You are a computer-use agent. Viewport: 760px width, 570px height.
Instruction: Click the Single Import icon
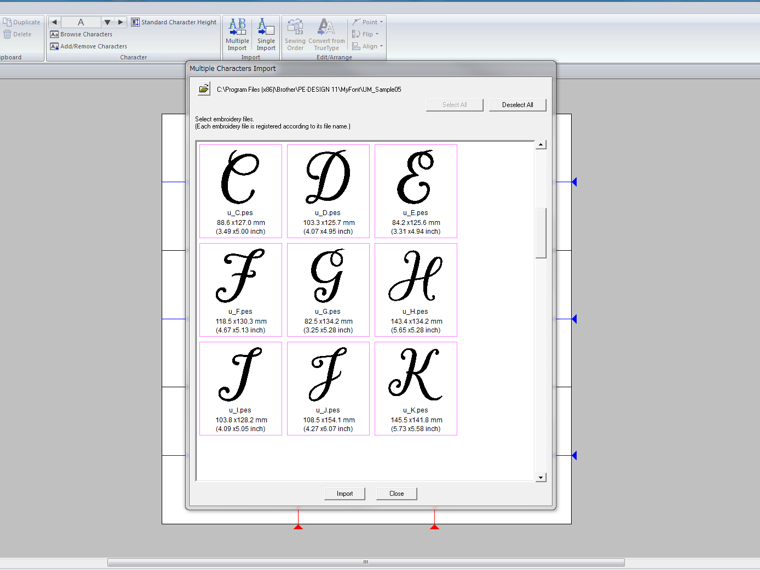pos(266,34)
